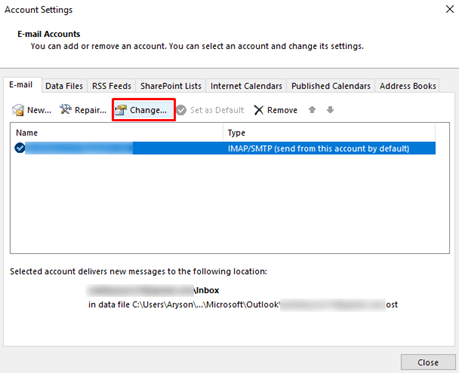Open the RSS Feeds tab
The image size is (459, 373).
112,86
